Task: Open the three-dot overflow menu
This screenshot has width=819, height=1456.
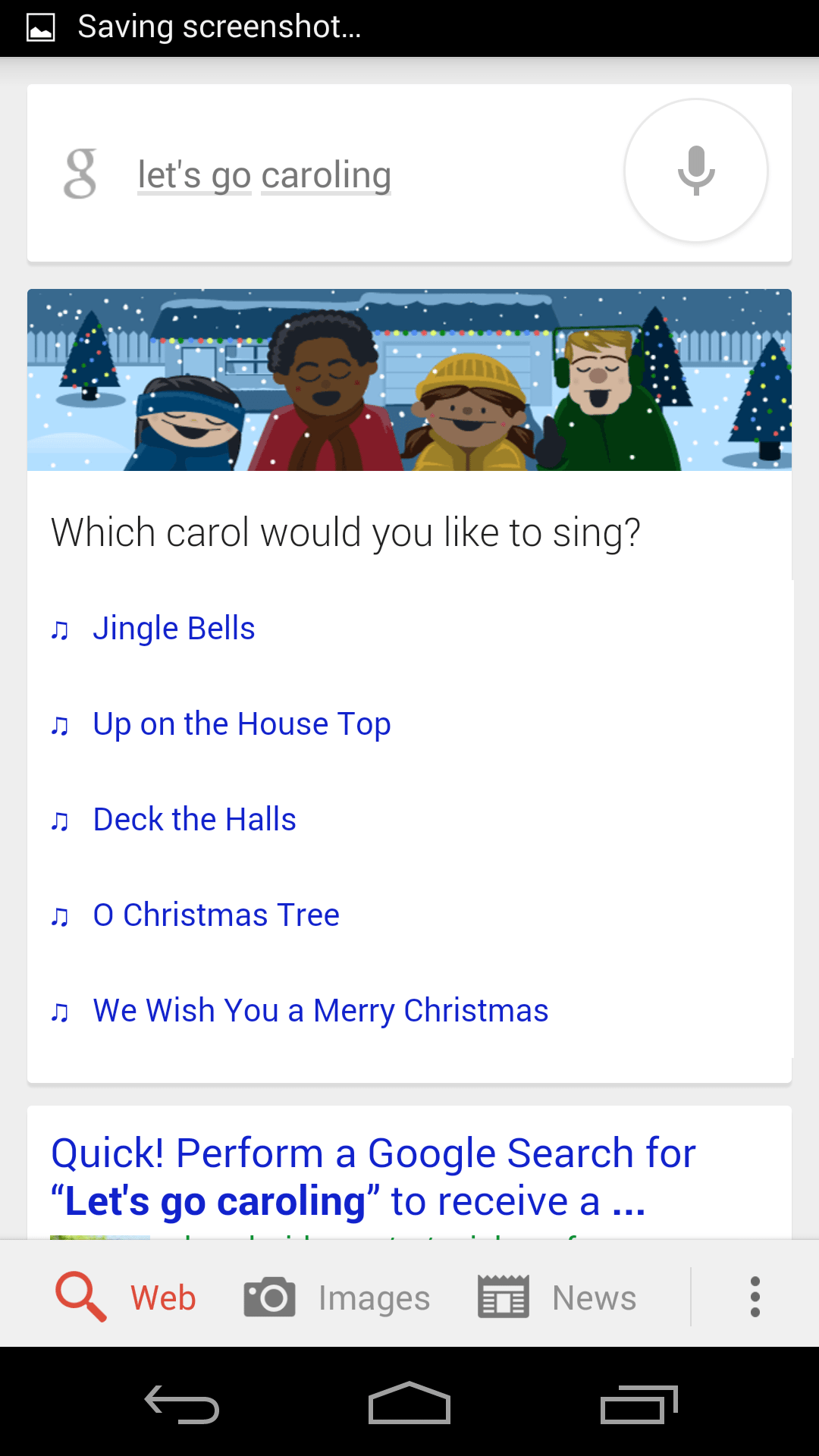Action: click(x=755, y=1297)
